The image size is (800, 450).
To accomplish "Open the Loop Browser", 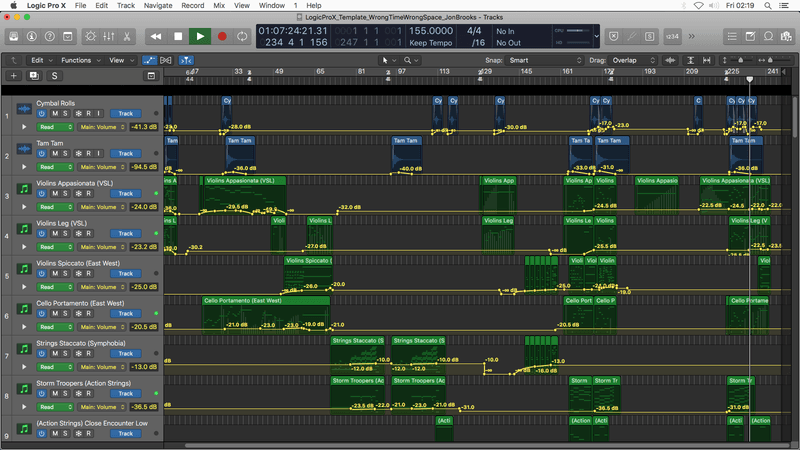I will pos(768,36).
